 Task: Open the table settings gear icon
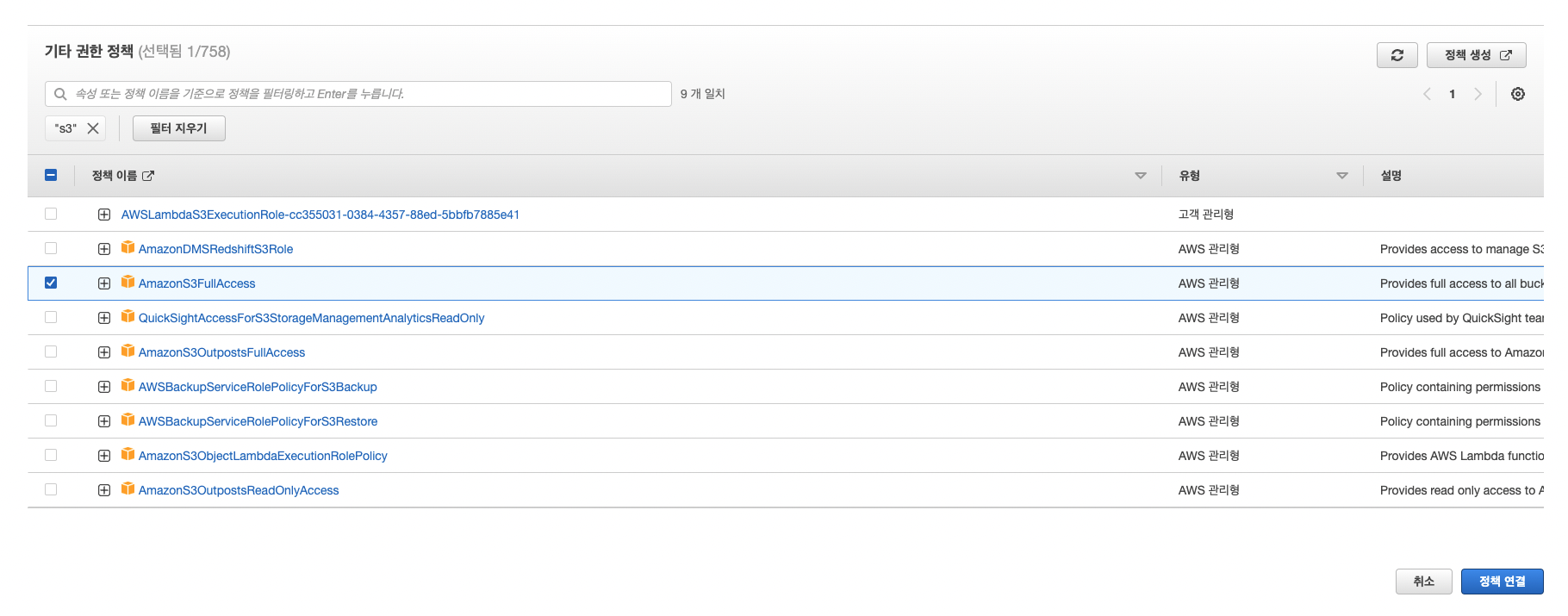pos(1518,94)
